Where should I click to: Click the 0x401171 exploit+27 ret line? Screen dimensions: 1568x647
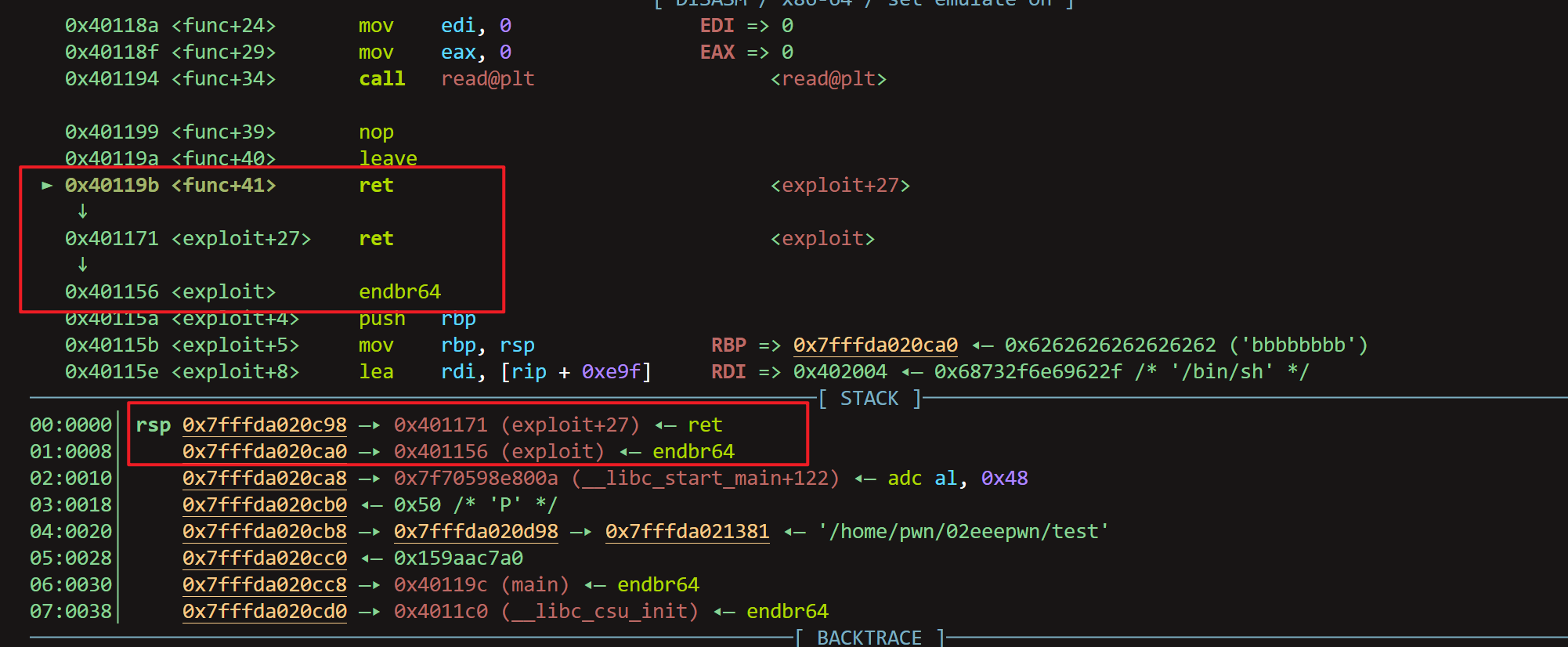point(229,239)
